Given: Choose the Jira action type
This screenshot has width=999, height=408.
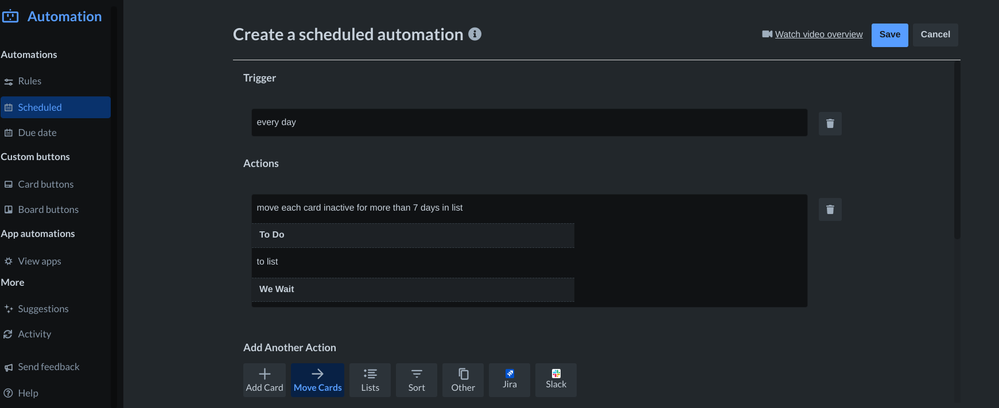Looking at the screenshot, I should point(510,381).
